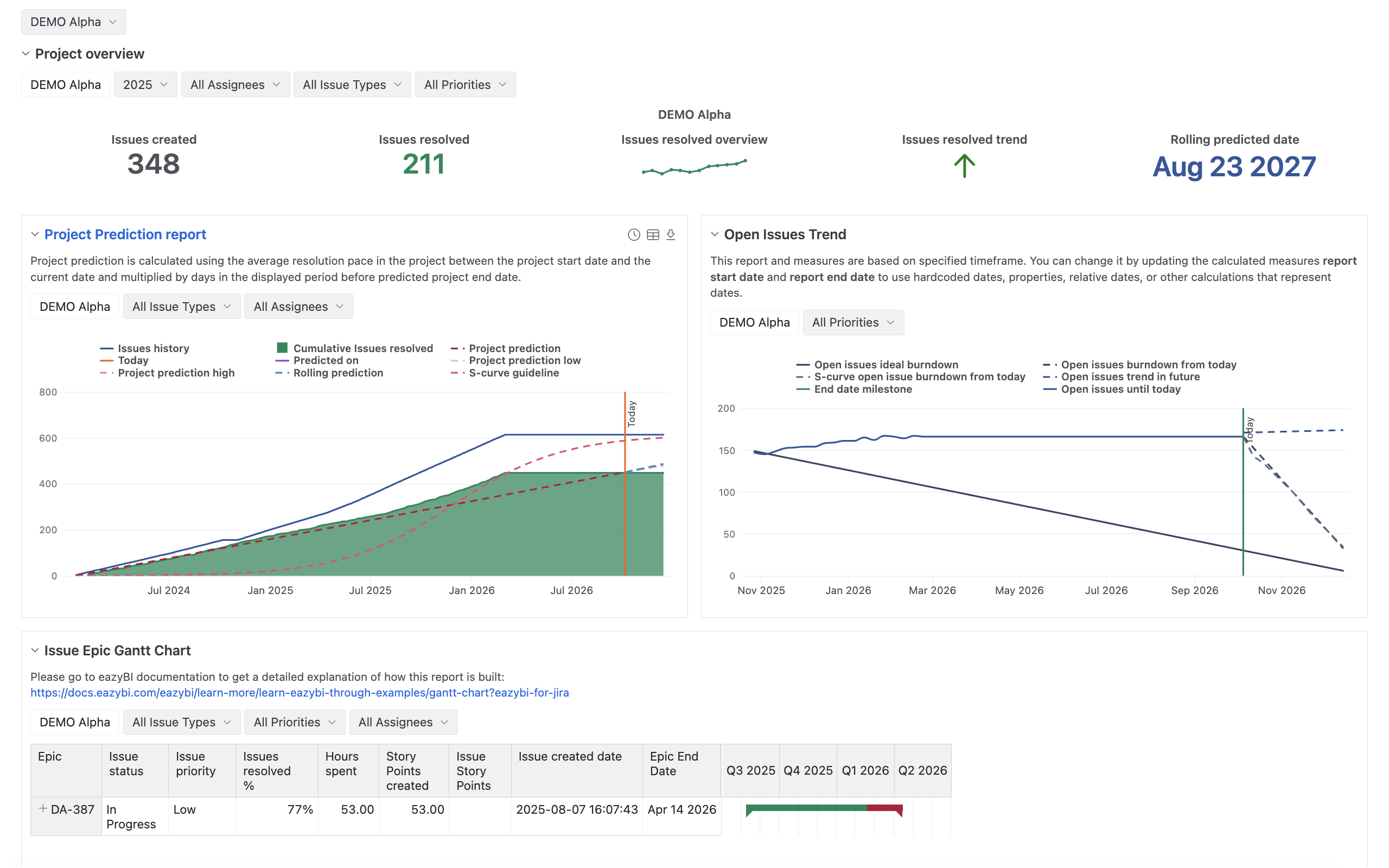The height and width of the screenshot is (868, 1389).
Task: Toggle End date milestone legend series
Action: pos(854,389)
